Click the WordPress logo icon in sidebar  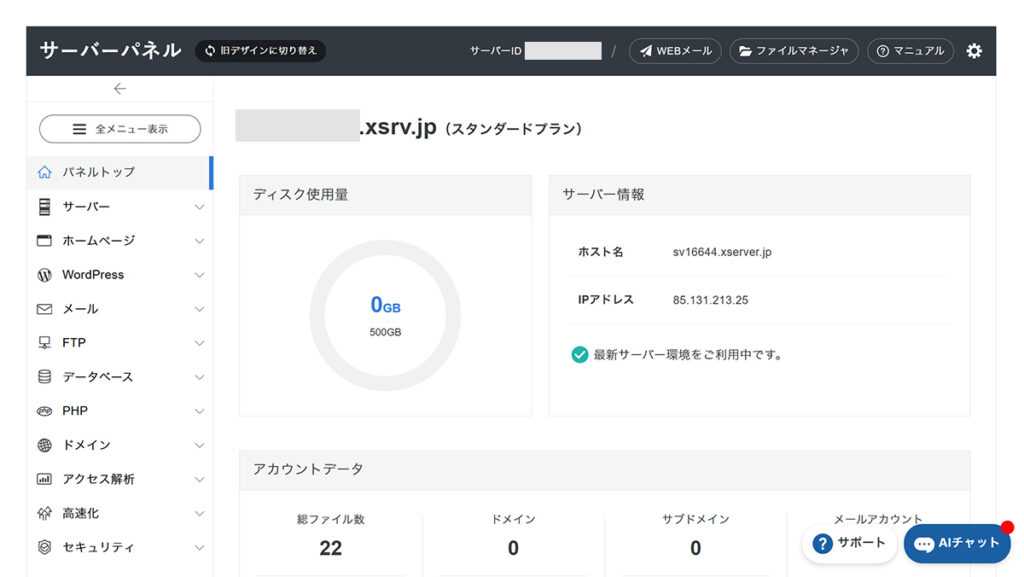coord(44,275)
